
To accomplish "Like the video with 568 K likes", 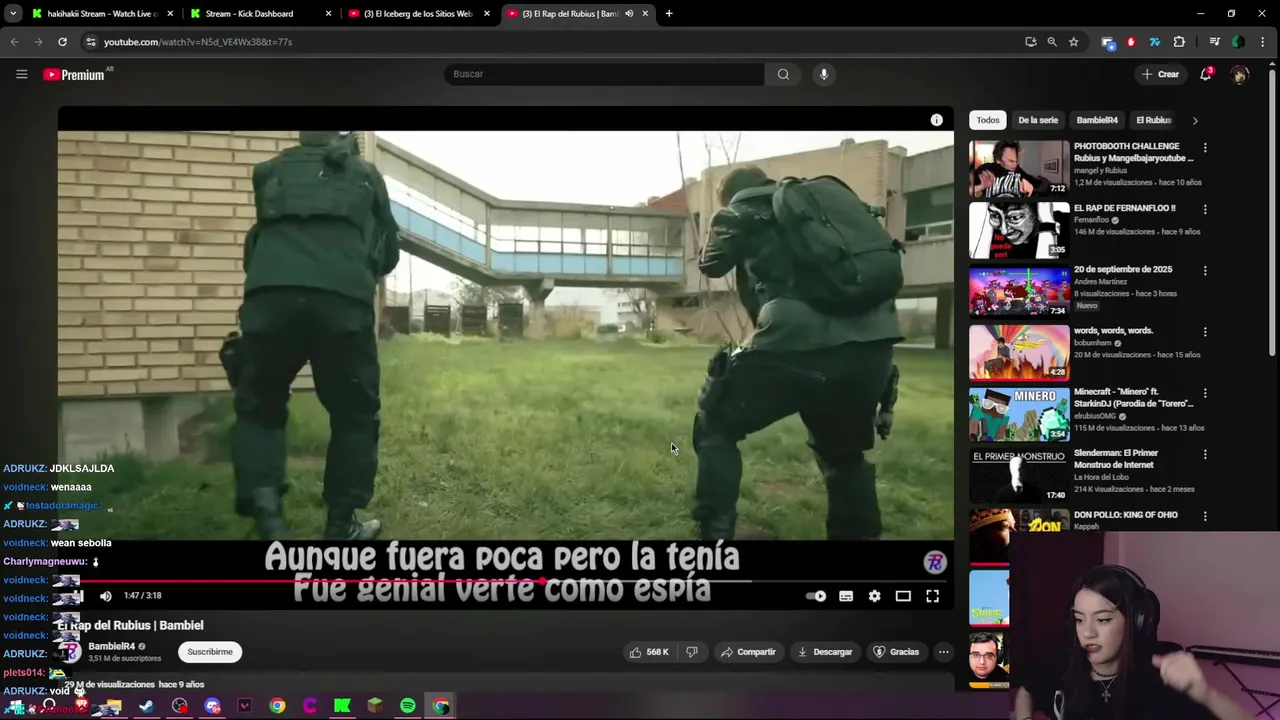I will click(649, 652).
